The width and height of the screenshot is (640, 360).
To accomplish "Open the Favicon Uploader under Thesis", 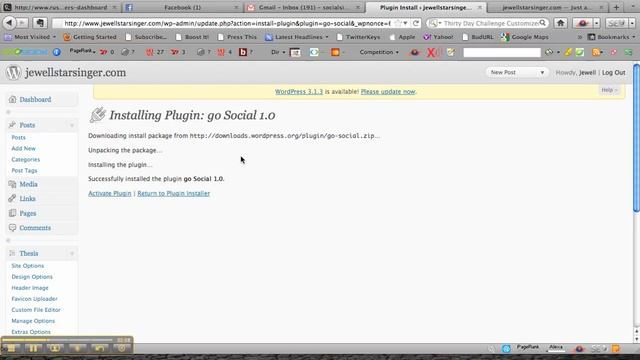I will (34, 299).
